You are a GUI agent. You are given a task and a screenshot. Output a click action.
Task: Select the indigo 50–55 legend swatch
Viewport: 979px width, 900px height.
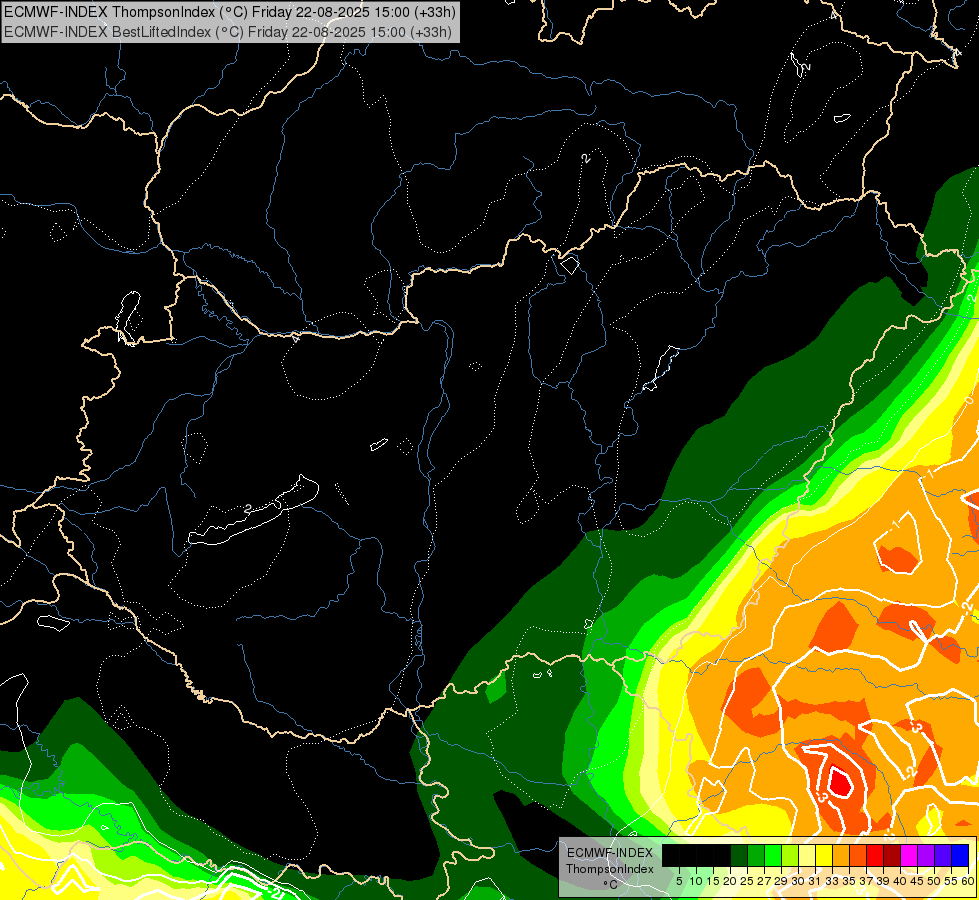(x=943, y=855)
